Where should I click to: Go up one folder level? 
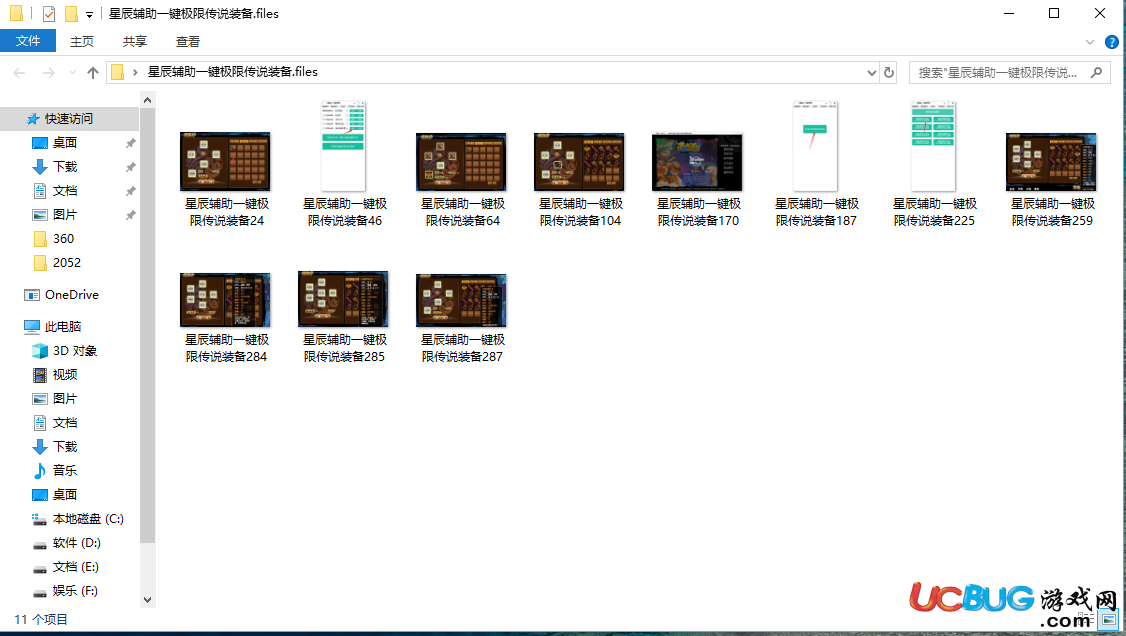[93, 73]
